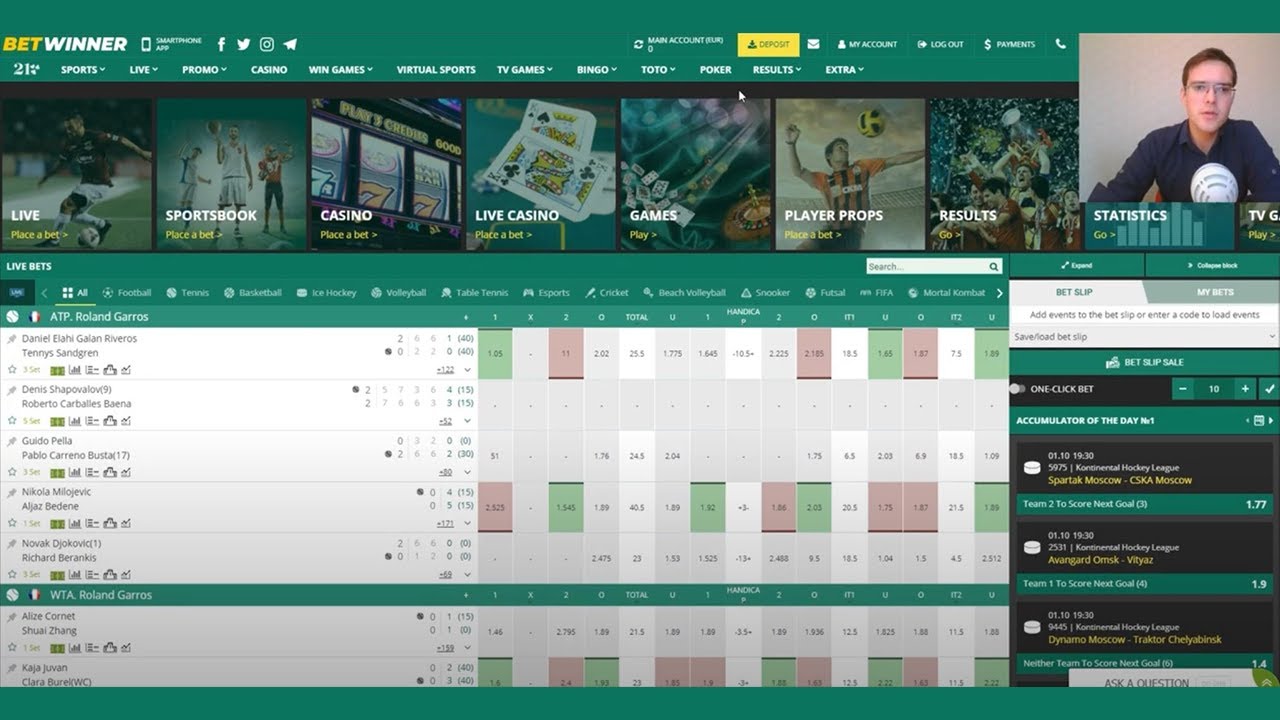The image size is (1280, 720).
Task: Open the Sports dropdown menu
Action: pyautogui.click(x=83, y=70)
